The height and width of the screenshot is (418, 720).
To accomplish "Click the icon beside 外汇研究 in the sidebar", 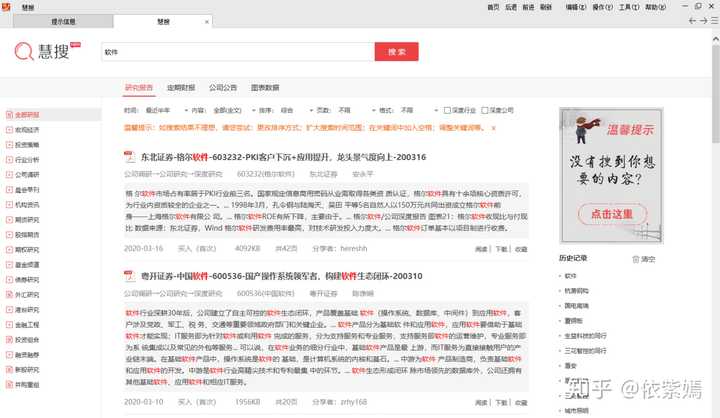I will 9,294.
